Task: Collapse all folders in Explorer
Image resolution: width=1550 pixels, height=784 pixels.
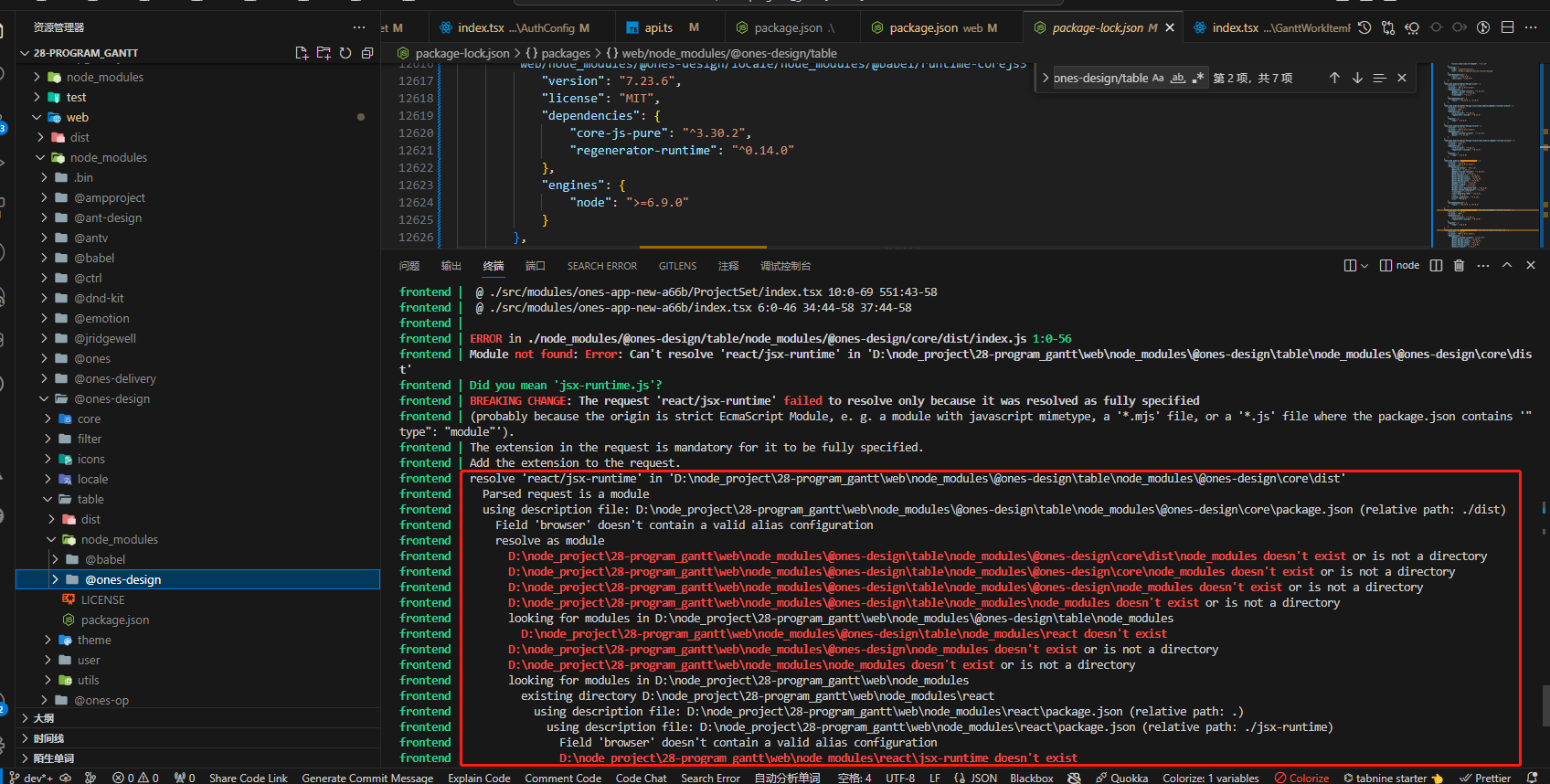Action: point(367,53)
